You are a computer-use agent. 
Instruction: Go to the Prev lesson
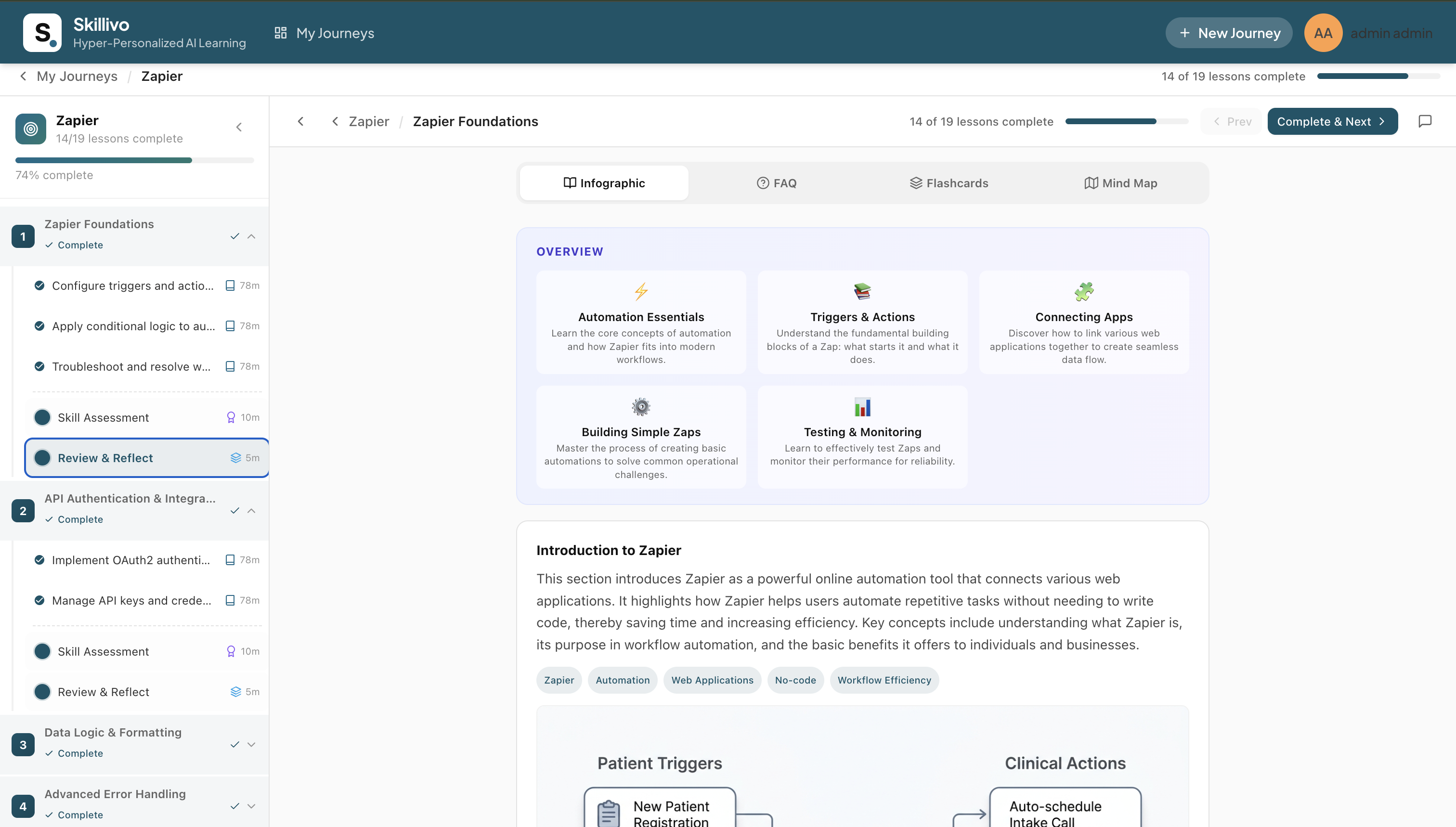[x=1231, y=121]
